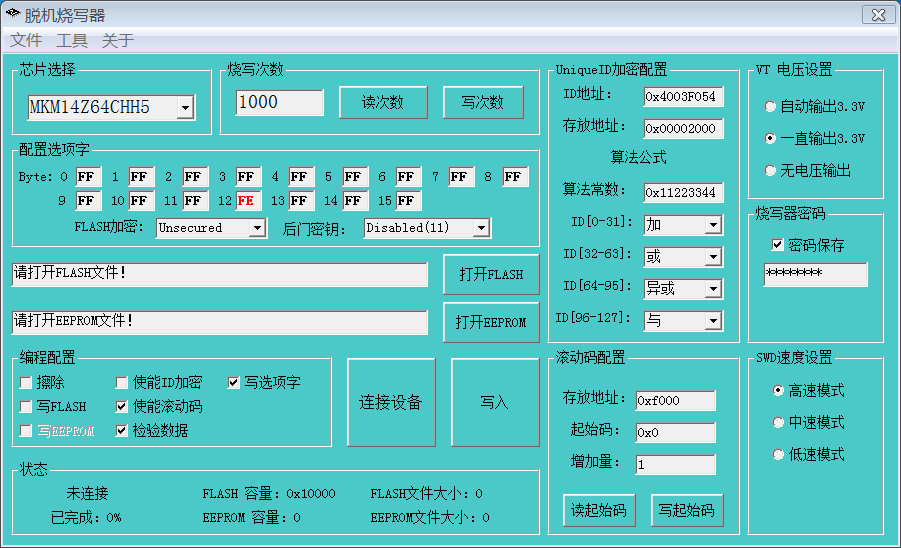
Task: Click the 写次数 button
Action: (483, 102)
